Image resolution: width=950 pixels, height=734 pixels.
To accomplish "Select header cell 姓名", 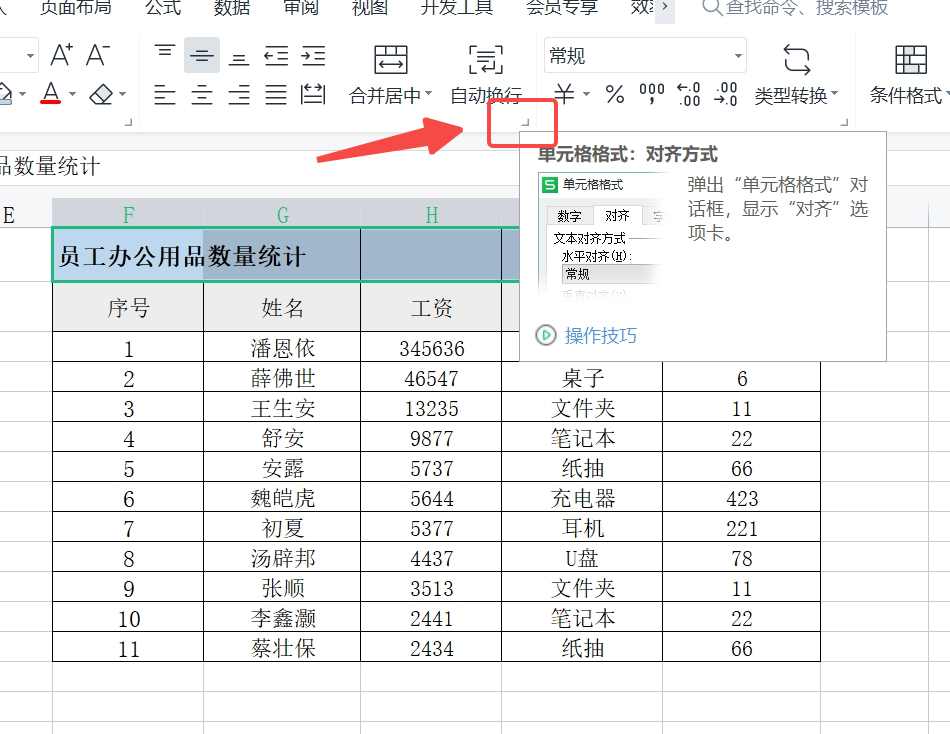I will point(282,307).
